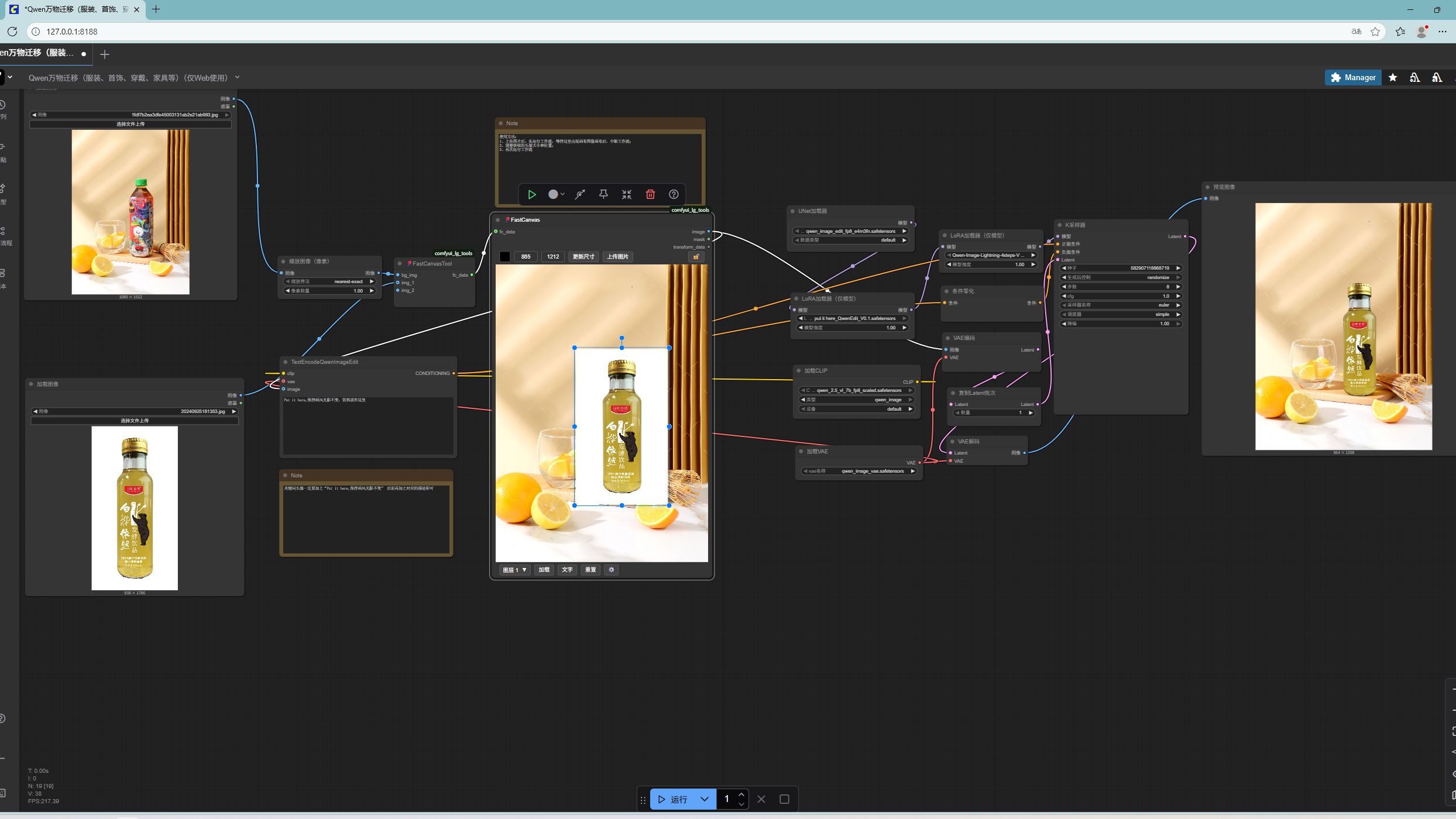This screenshot has height=819, width=1456.
Task: Click the cfg value 1.0 field
Action: pos(1121,296)
